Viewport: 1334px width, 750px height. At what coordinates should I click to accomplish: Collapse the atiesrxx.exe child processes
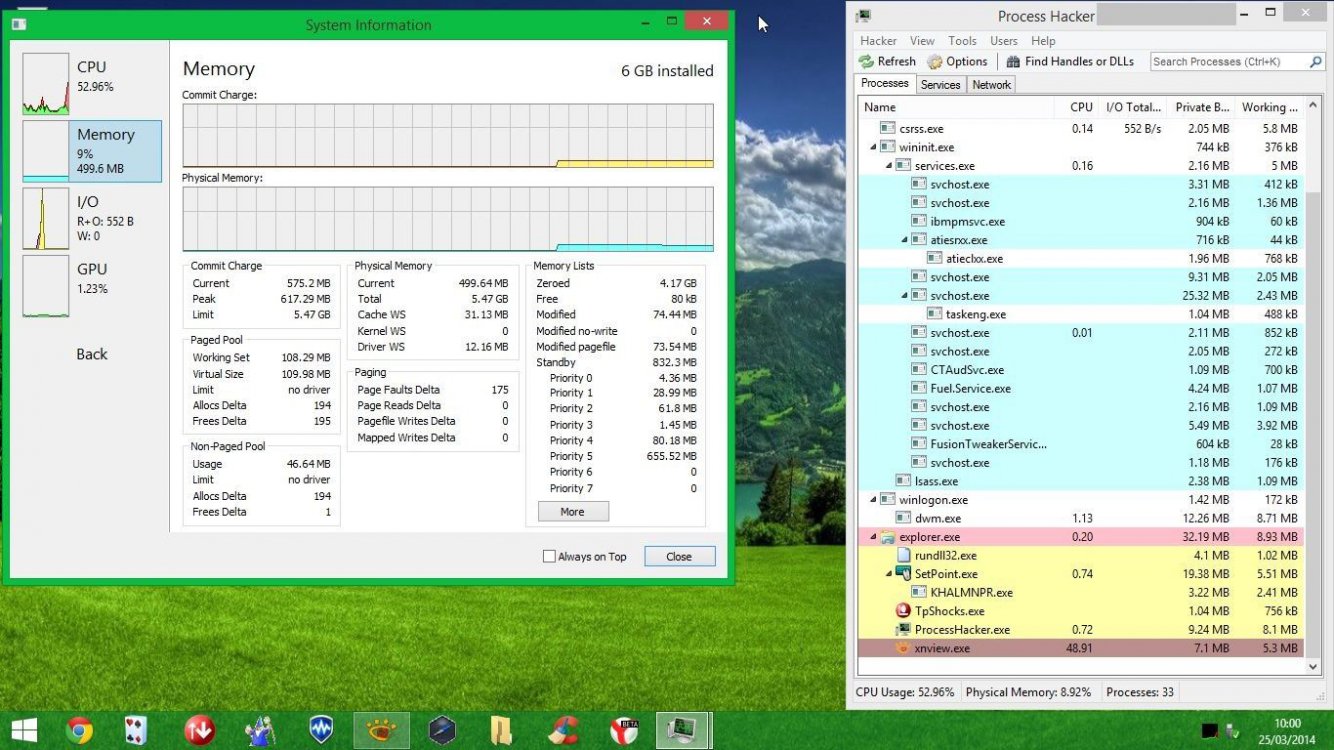(905, 240)
